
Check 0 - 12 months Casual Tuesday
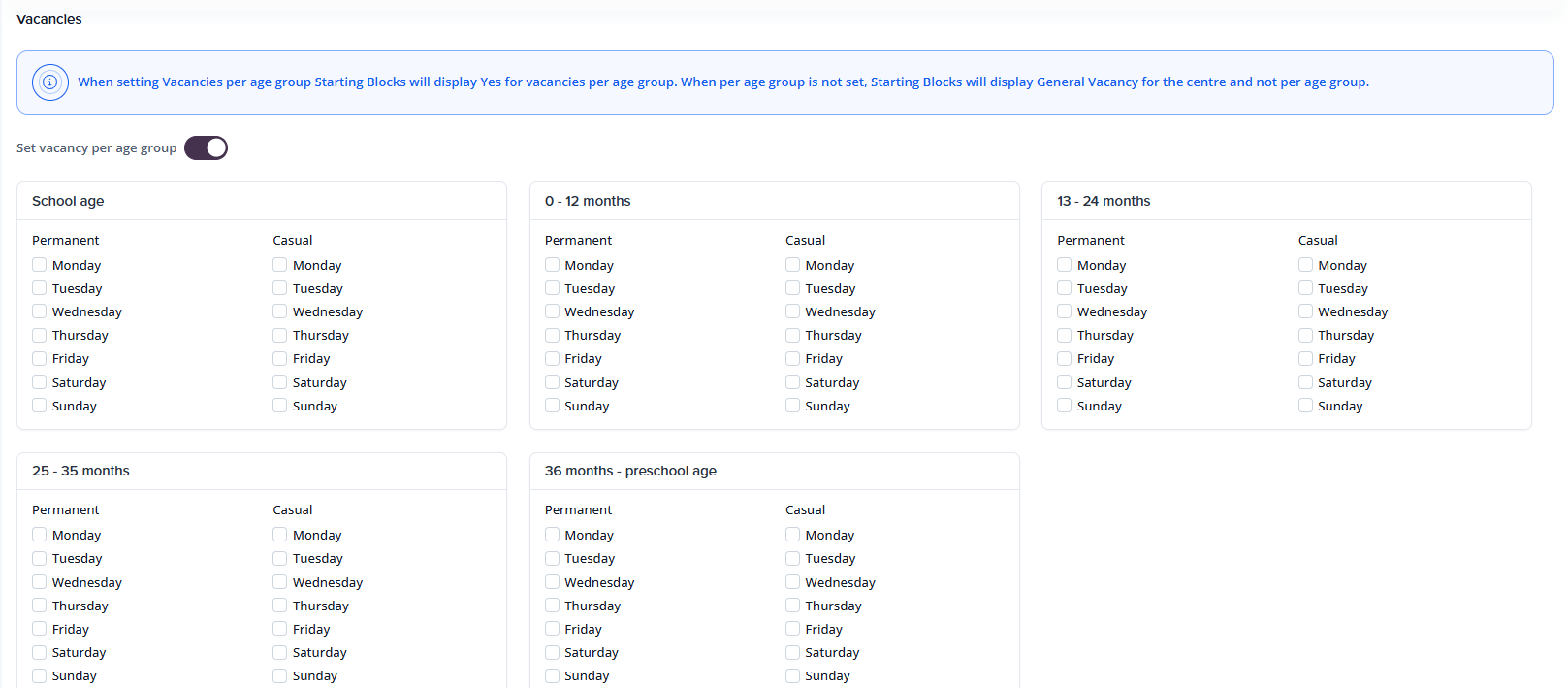coord(793,288)
